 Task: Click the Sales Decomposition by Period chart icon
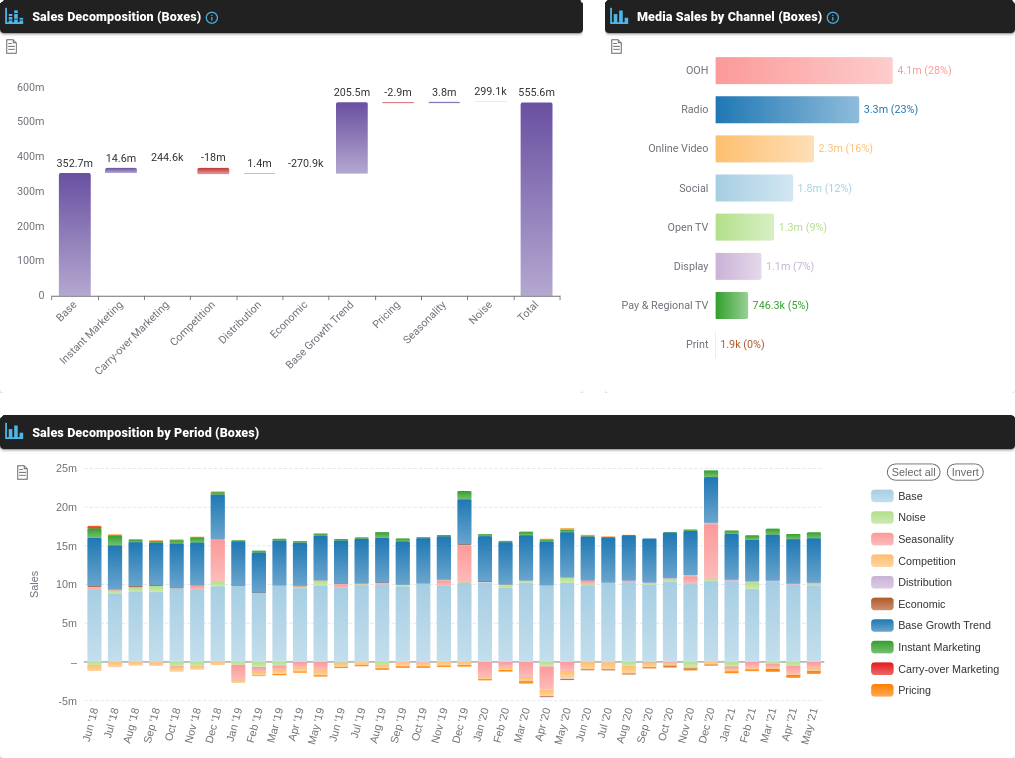tap(14, 432)
